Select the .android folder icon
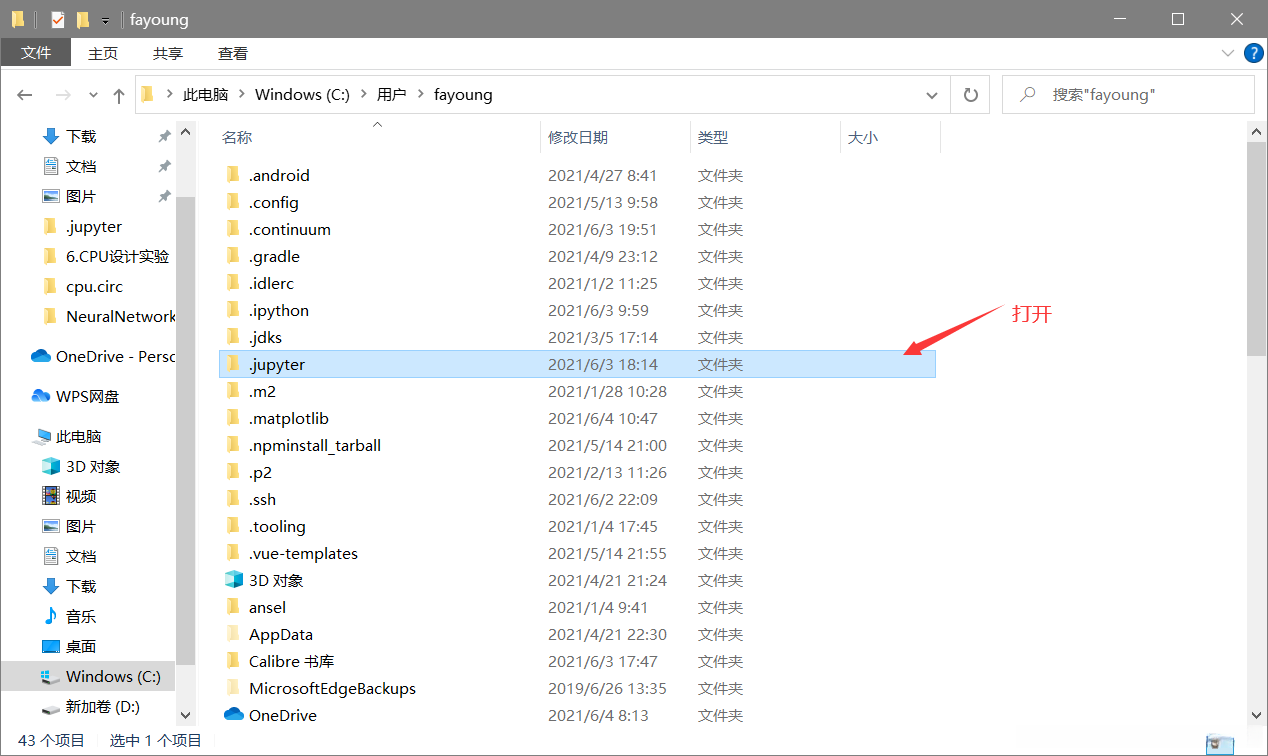 click(233, 175)
